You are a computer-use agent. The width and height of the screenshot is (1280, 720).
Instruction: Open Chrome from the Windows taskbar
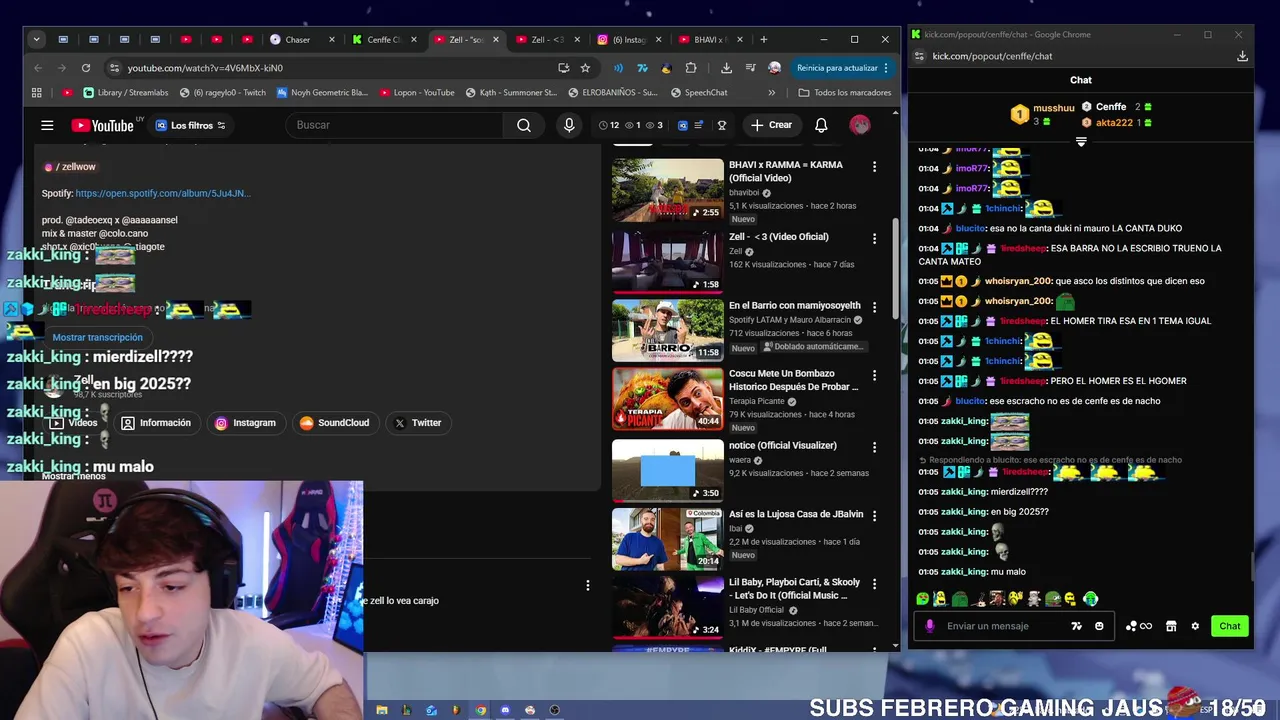point(480,710)
